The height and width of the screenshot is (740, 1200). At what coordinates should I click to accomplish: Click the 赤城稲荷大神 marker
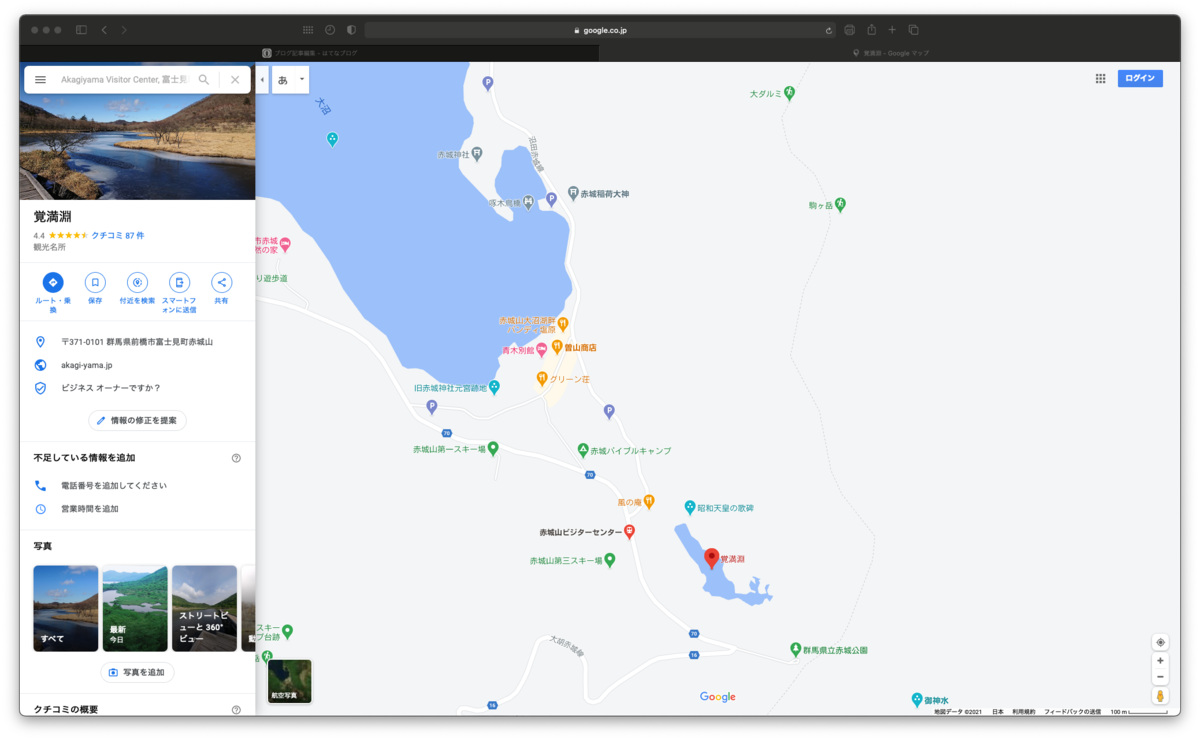tap(573, 193)
